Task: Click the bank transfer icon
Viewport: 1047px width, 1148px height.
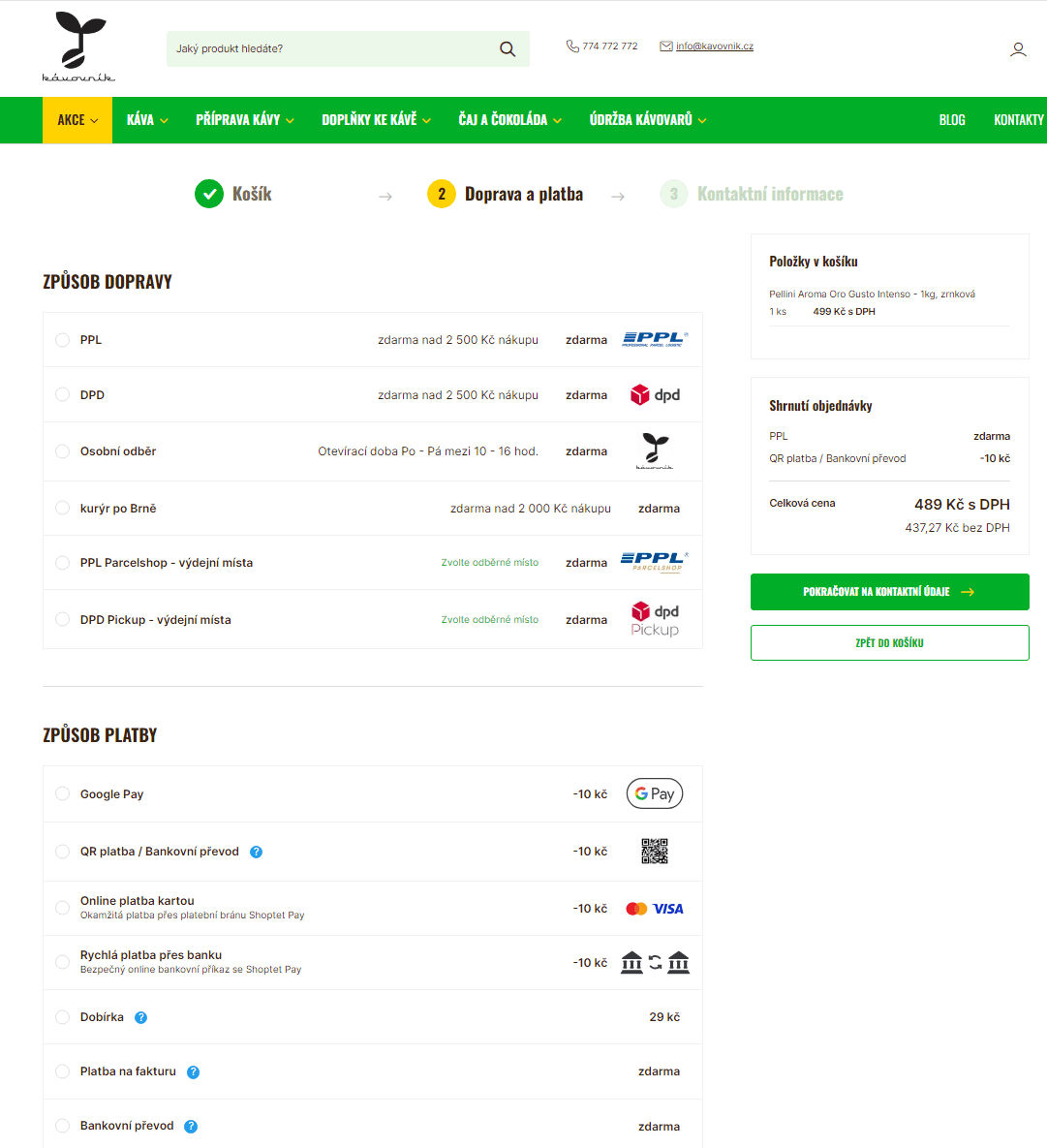Action: (655, 962)
